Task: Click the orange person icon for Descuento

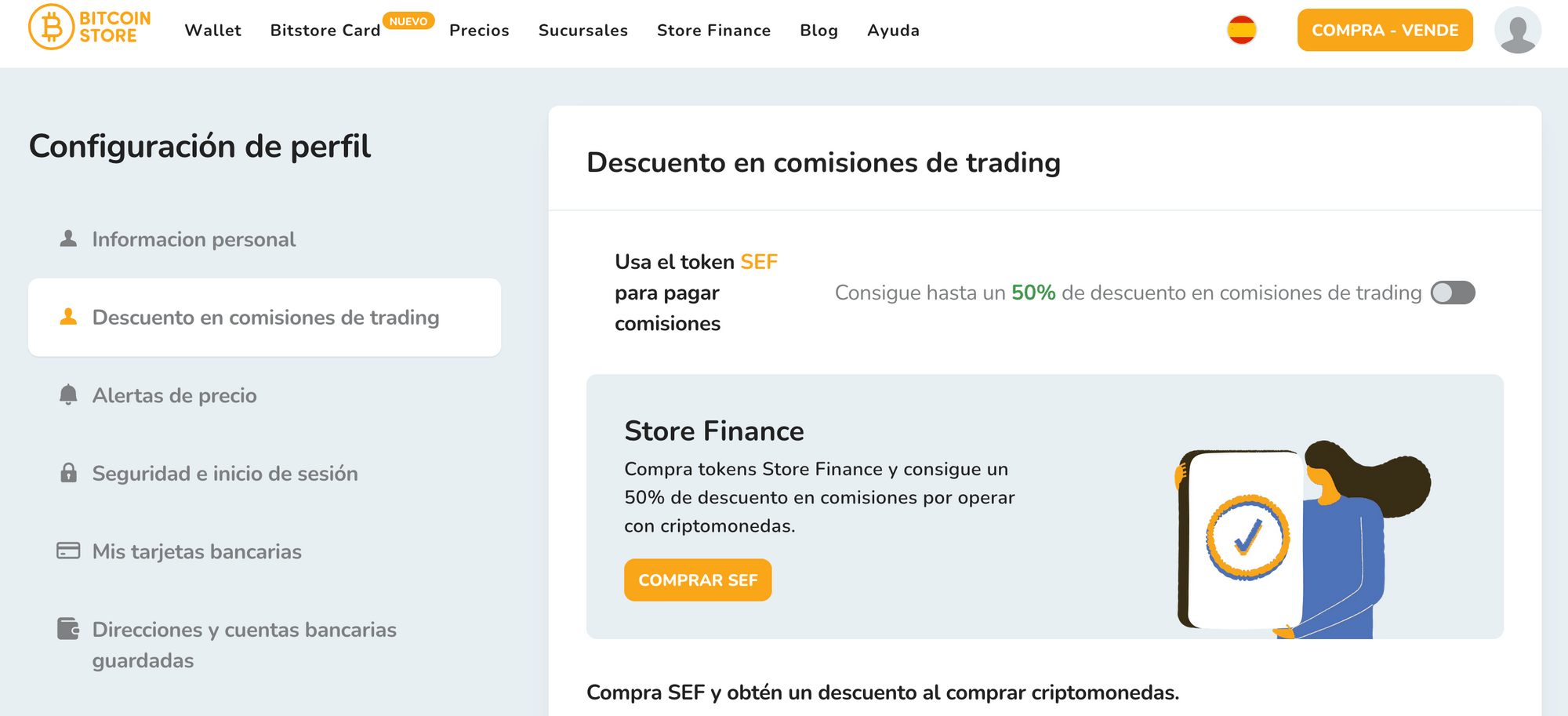Action: [x=68, y=317]
